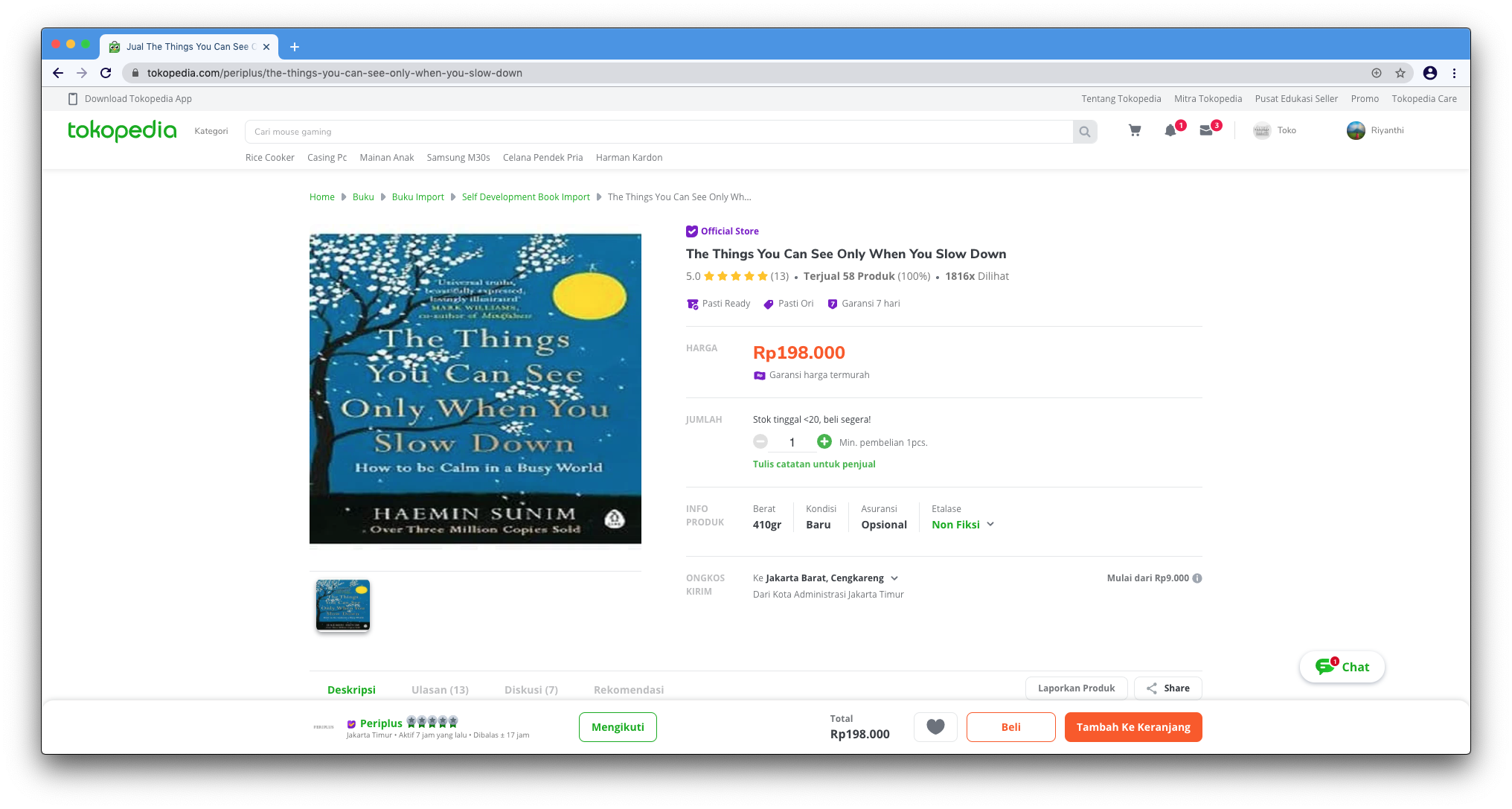Click the Beli button
Image resolution: width=1512 pixels, height=809 pixels.
tap(1010, 727)
